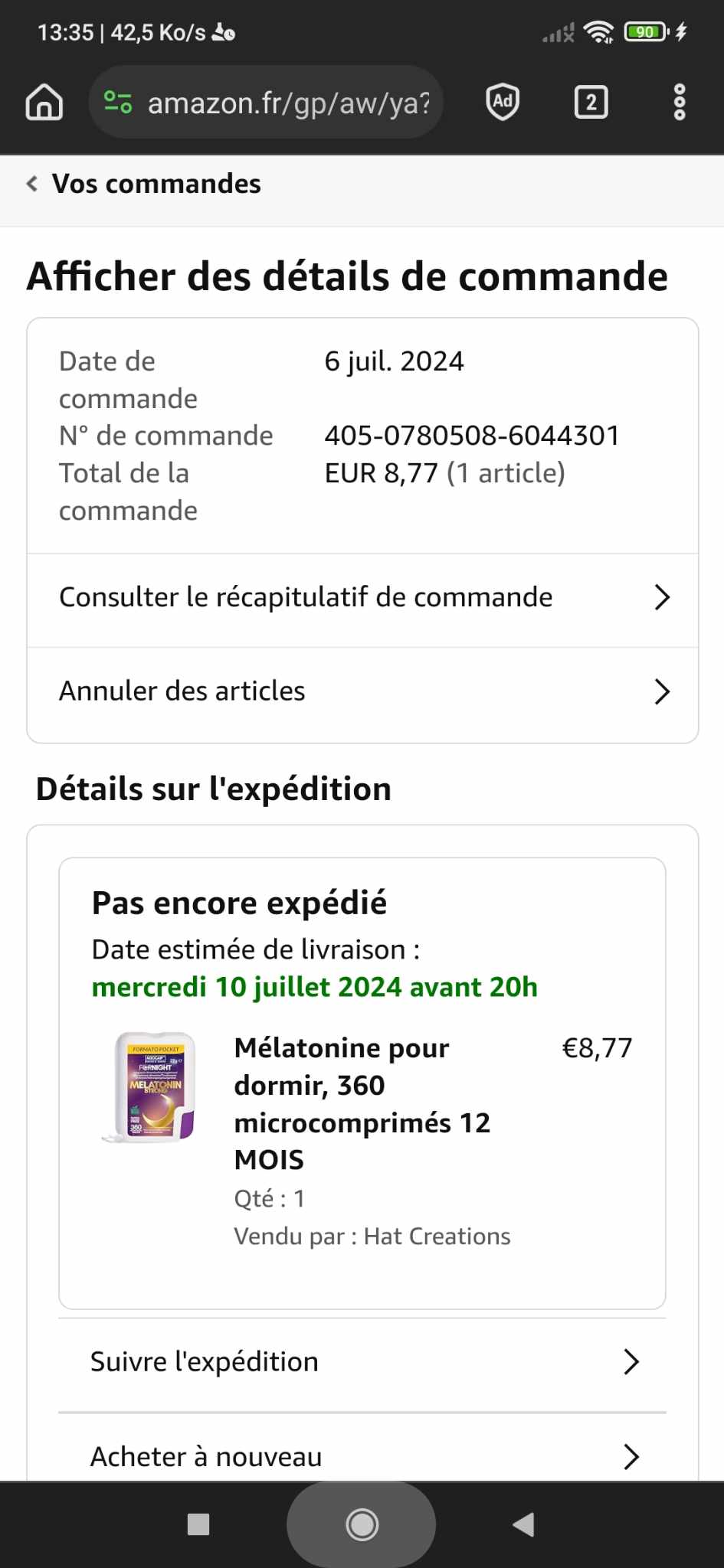Tap chevron on Consulter le récapitulatif row

(x=662, y=598)
